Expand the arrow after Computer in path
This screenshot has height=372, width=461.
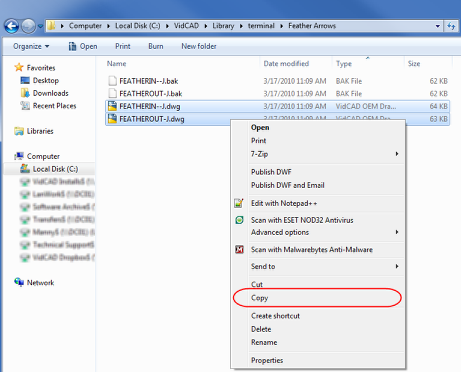pyautogui.click(x=108, y=26)
